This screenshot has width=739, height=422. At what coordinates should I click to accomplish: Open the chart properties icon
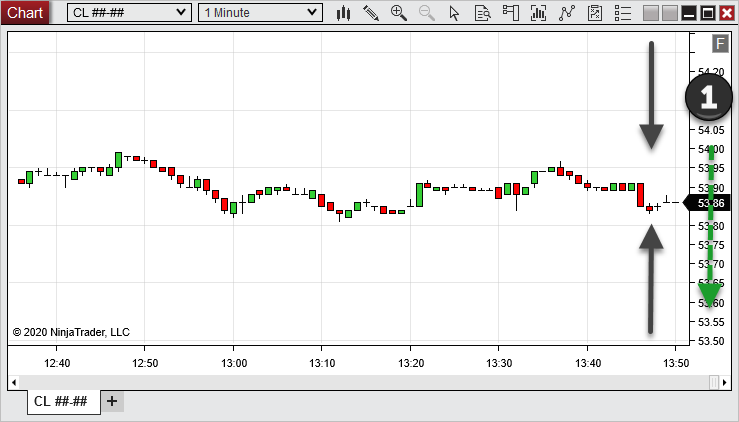pos(596,13)
